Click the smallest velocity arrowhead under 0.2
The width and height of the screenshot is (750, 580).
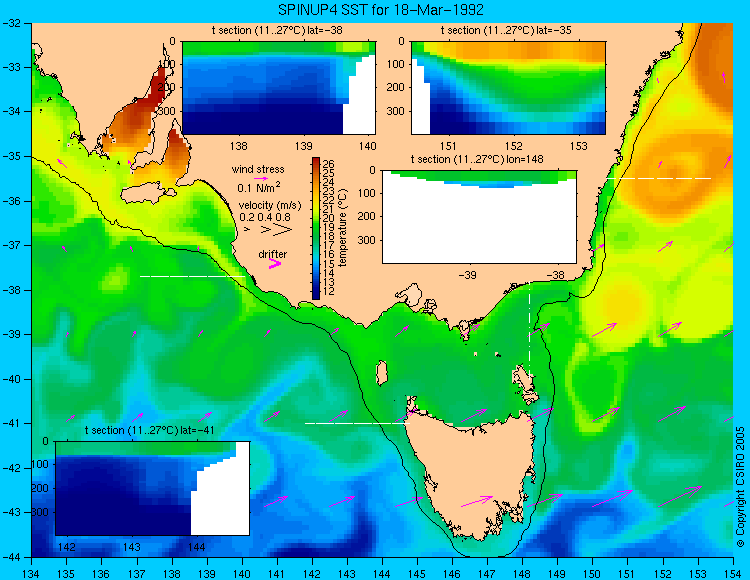pos(247,229)
